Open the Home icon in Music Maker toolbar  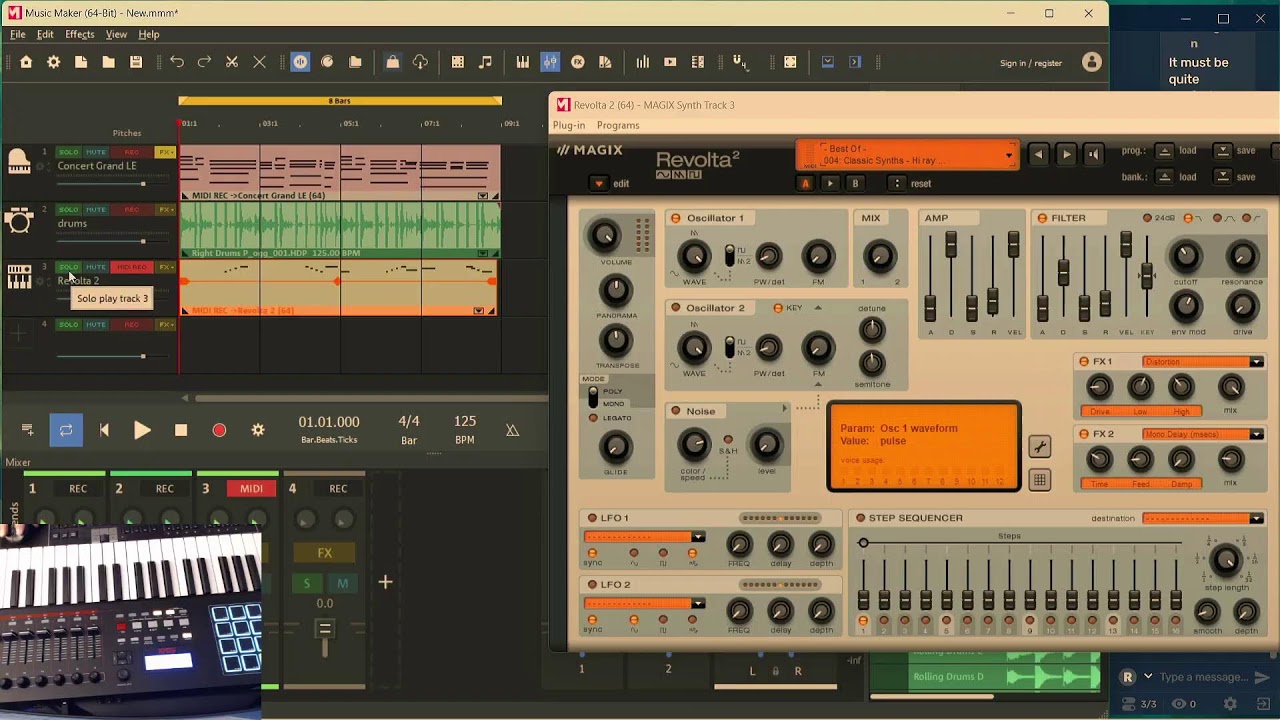click(26, 62)
